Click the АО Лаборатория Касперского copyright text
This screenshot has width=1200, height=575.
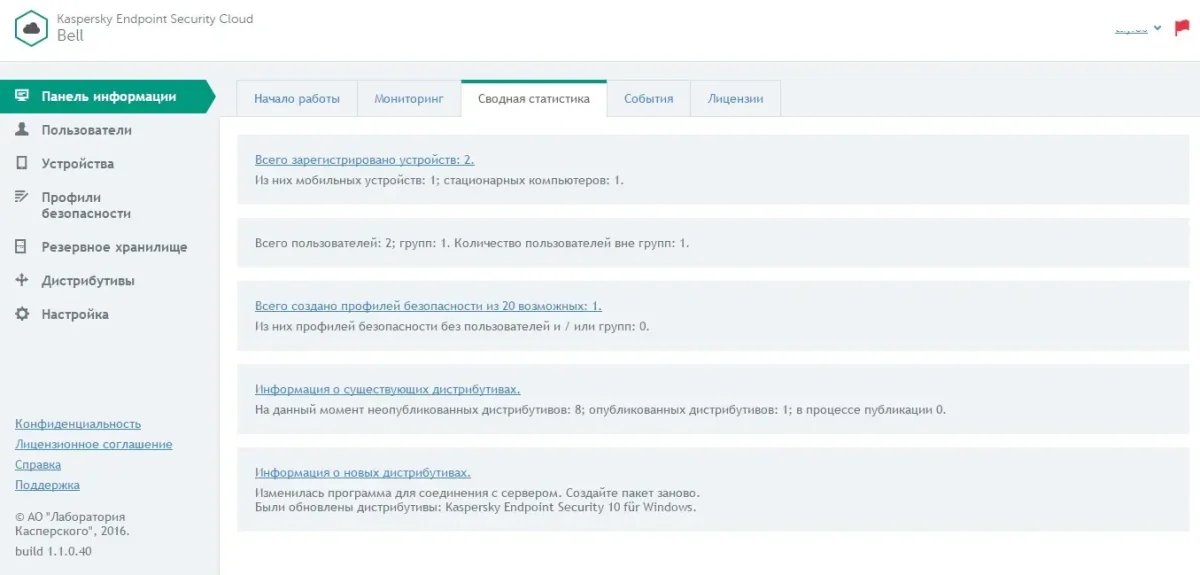point(72,524)
